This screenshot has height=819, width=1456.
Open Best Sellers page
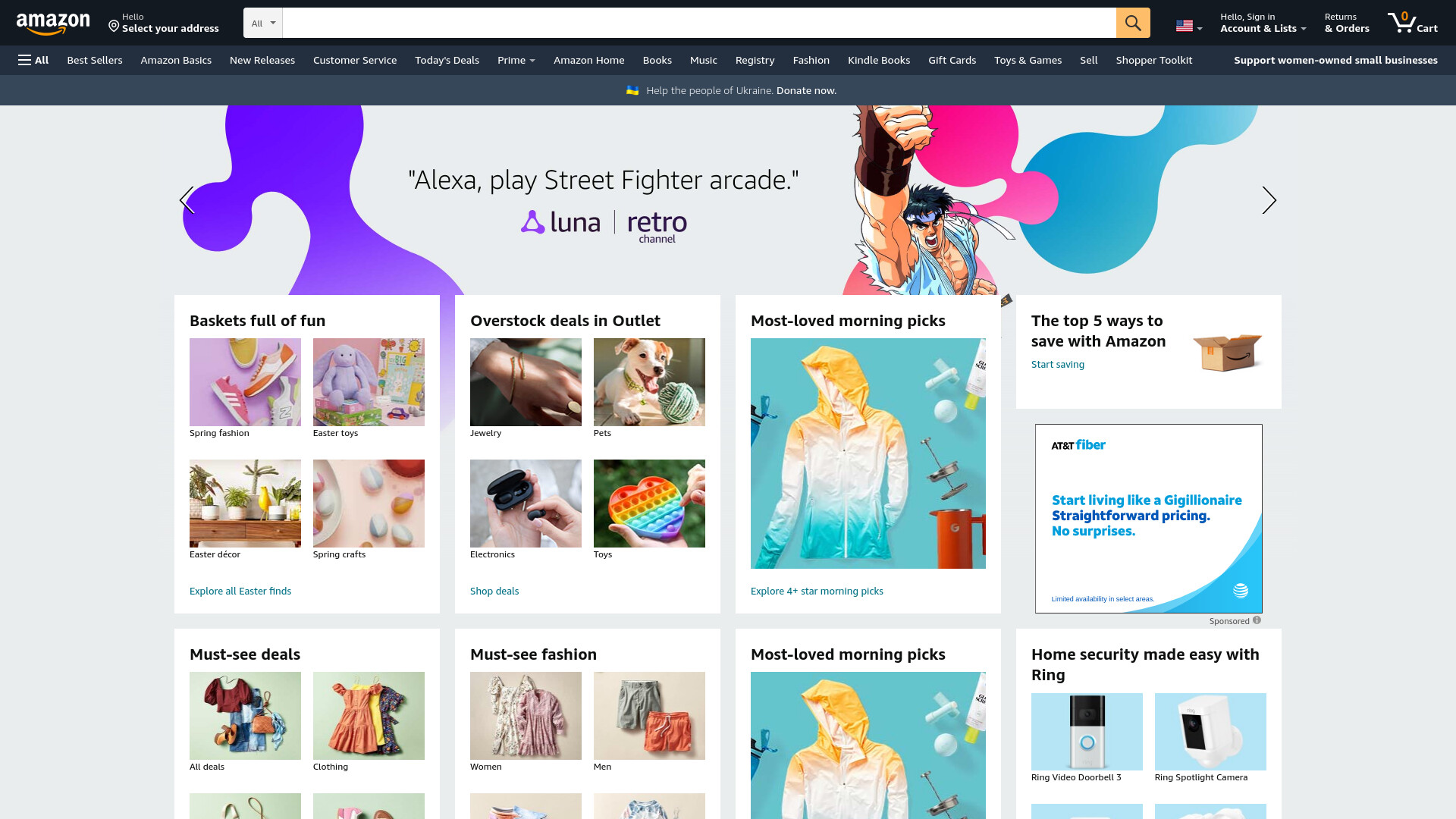point(95,60)
